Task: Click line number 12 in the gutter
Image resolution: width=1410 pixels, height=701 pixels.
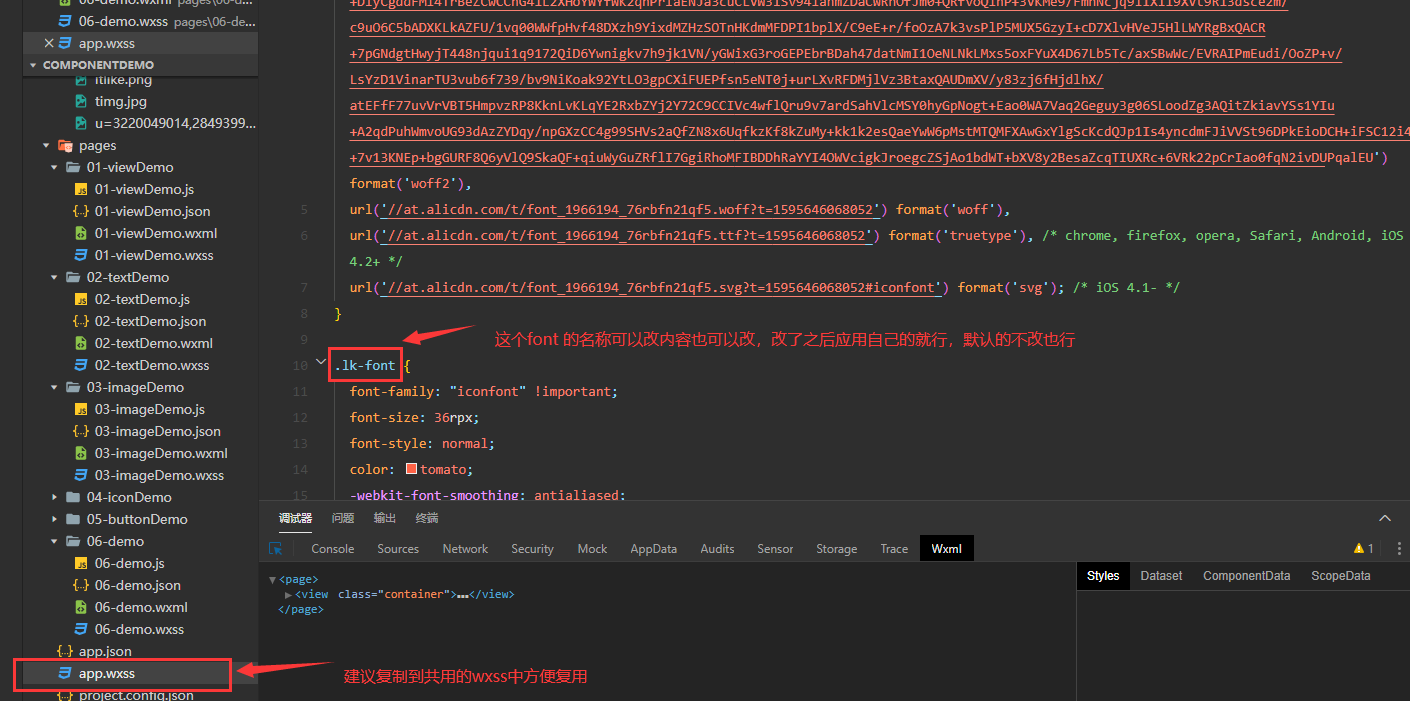Action: pos(300,418)
